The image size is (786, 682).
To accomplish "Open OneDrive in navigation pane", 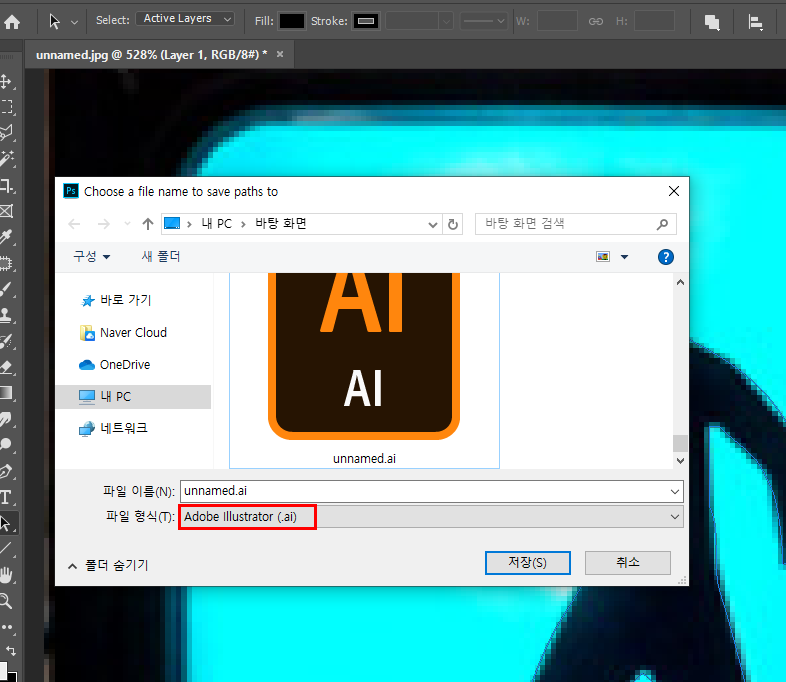I will click(115, 365).
